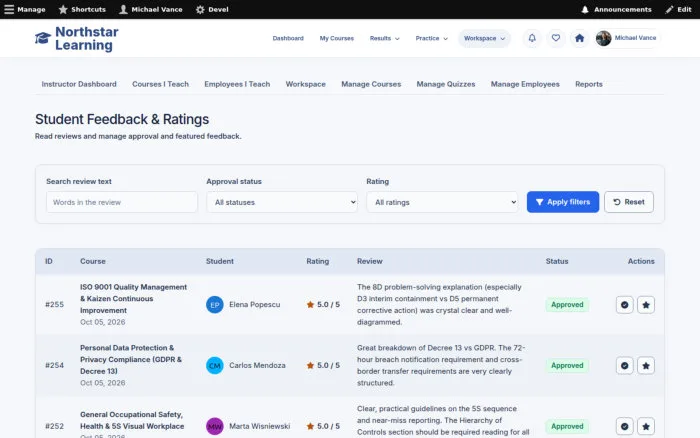Click Michael Vance in admin toolbar
The width and height of the screenshot is (700, 438).
[x=151, y=9]
